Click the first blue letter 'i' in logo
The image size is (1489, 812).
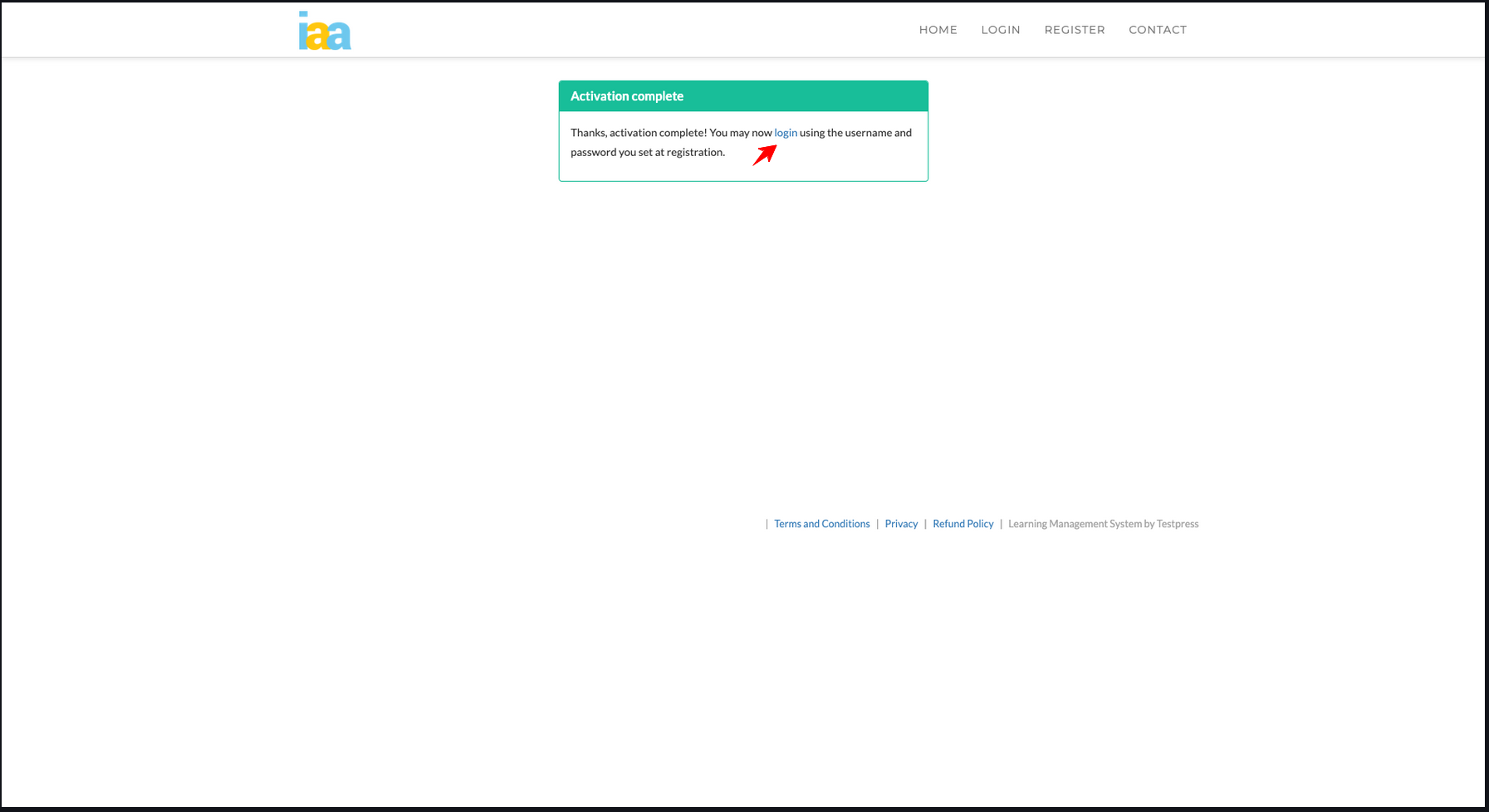click(303, 32)
